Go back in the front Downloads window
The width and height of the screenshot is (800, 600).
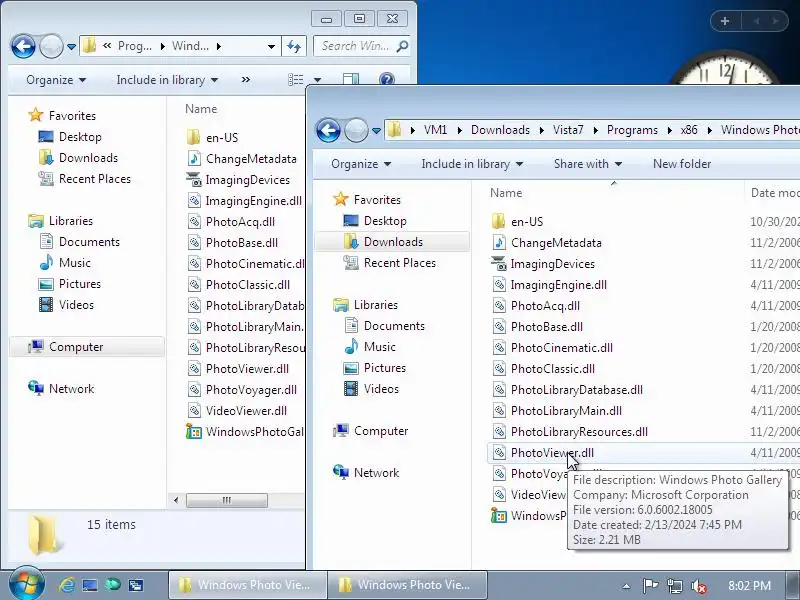tap(328, 130)
